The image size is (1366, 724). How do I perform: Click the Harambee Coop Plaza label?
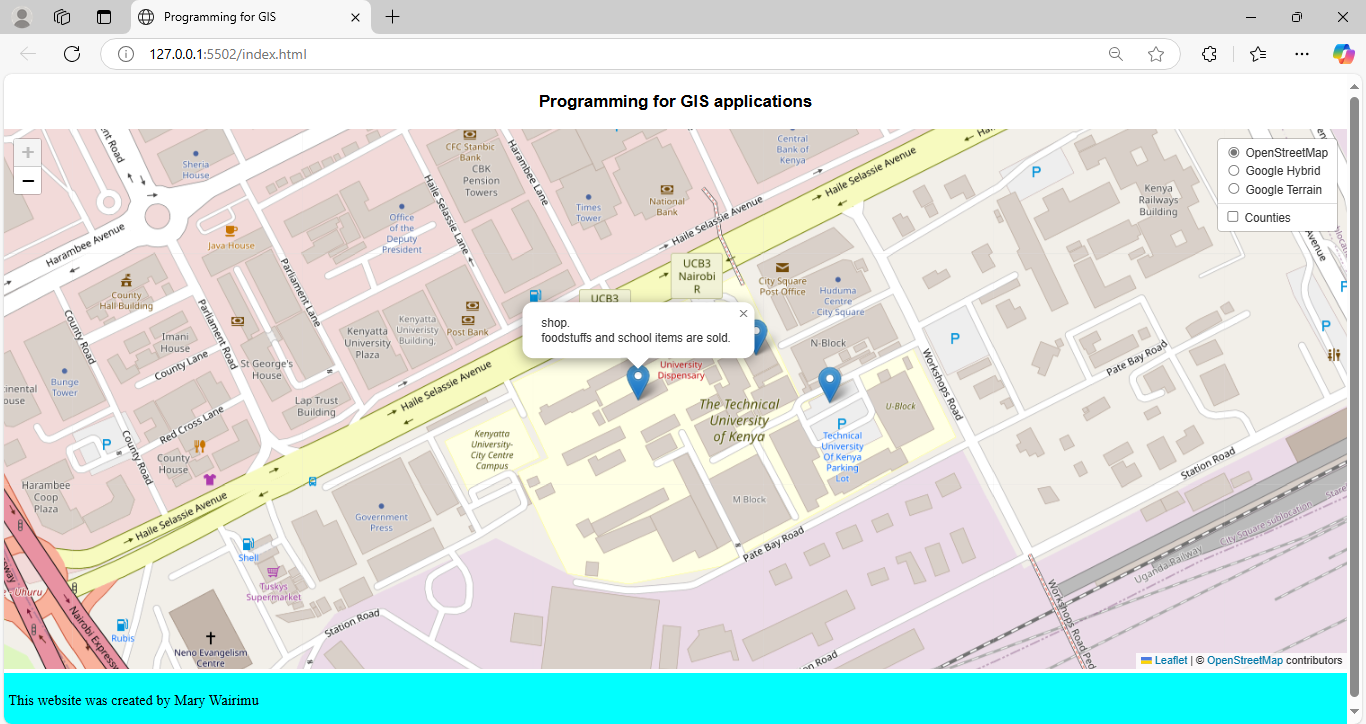pos(46,497)
